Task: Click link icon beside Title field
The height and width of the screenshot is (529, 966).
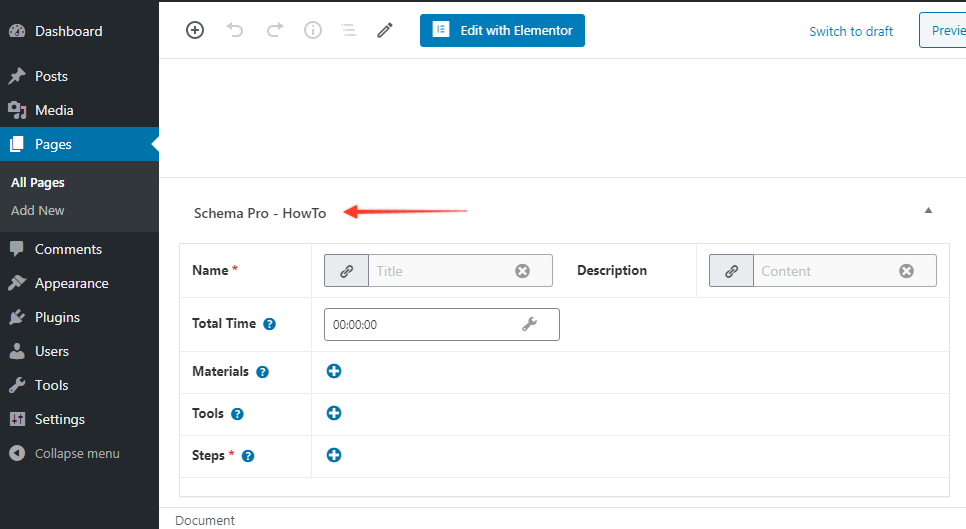Action: 346,271
